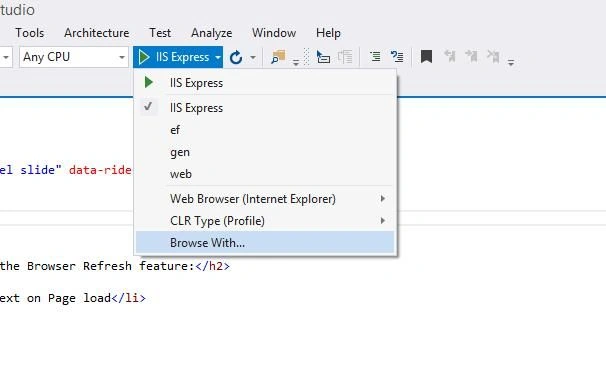Select top IIS Express entry with green play icon
Screen dimensions: 606x376
pyautogui.click(x=265, y=83)
